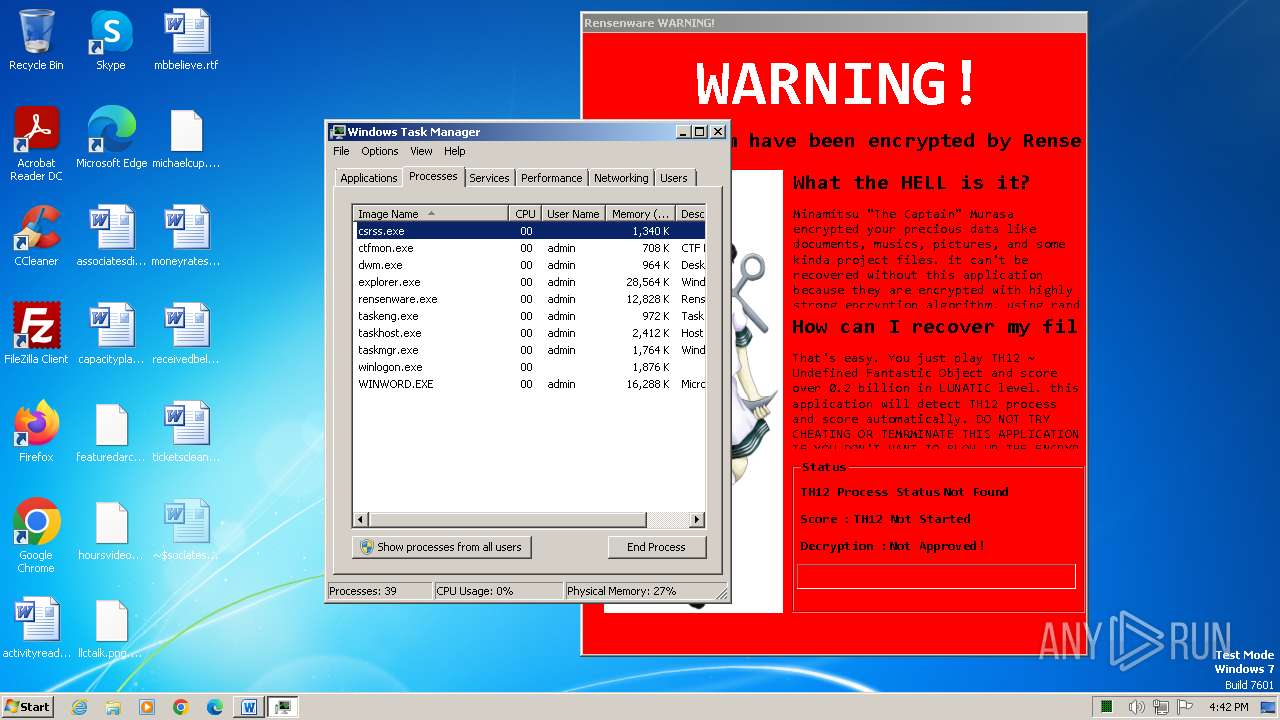Open Acrobat Reader DC shortcut
This screenshot has width=1280, height=720.
[36, 144]
